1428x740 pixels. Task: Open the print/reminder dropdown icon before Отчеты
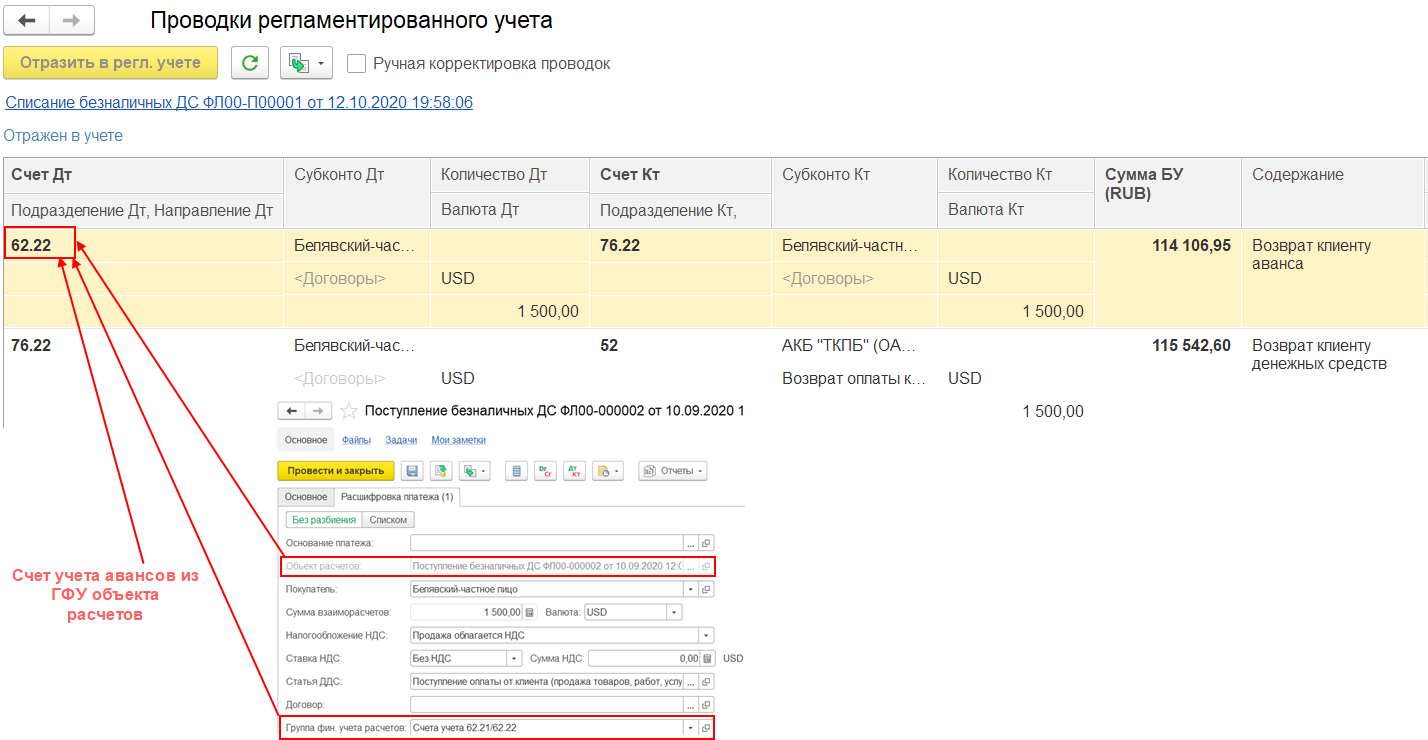click(608, 471)
